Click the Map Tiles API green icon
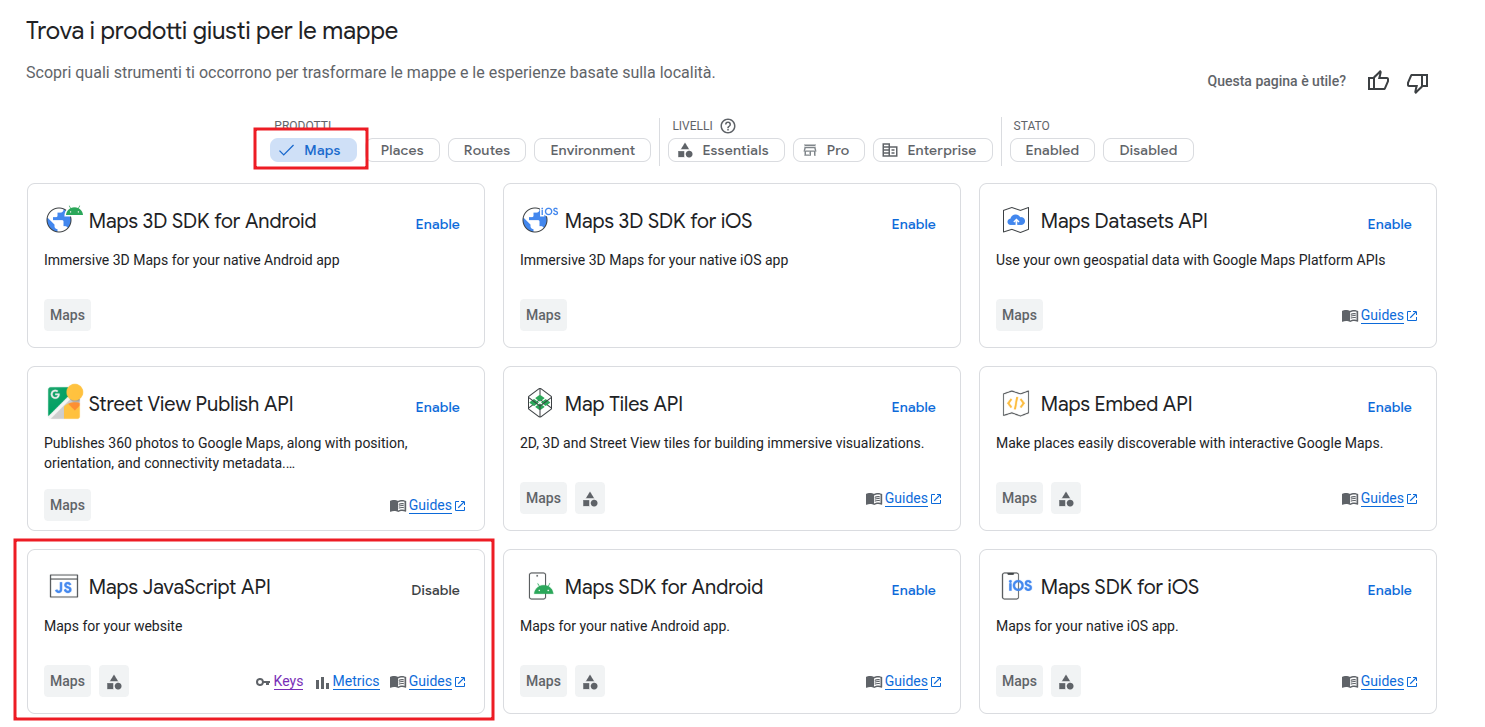This screenshot has width=1485, height=727. pyautogui.click(x=540, y=403)
